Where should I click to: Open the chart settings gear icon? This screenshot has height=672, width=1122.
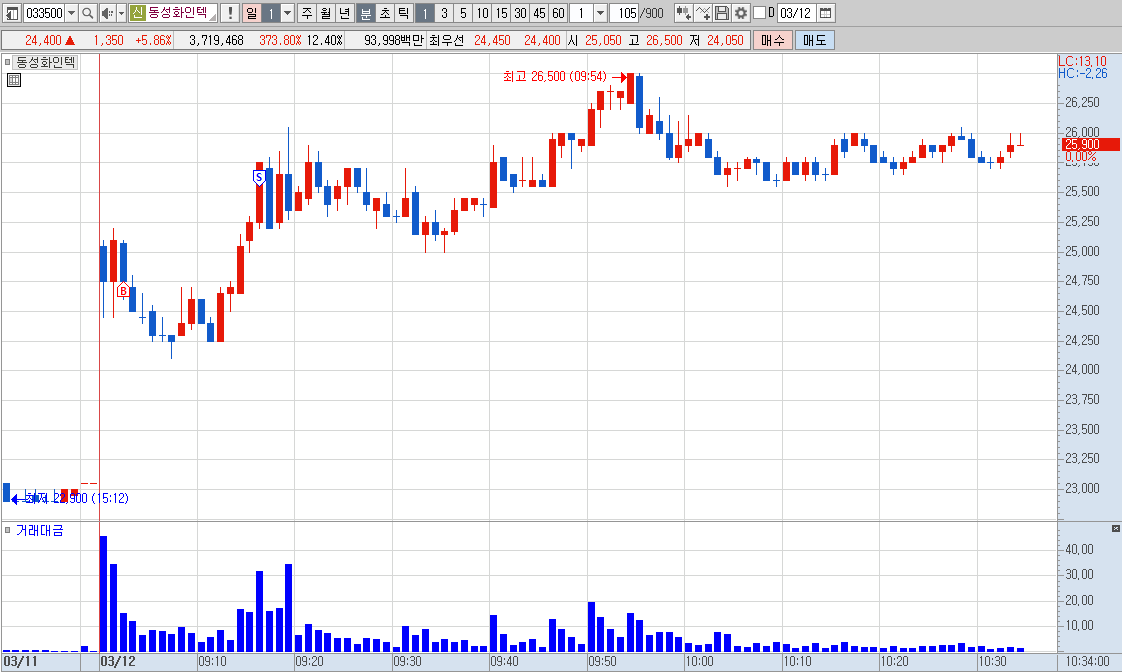(741, 13)
